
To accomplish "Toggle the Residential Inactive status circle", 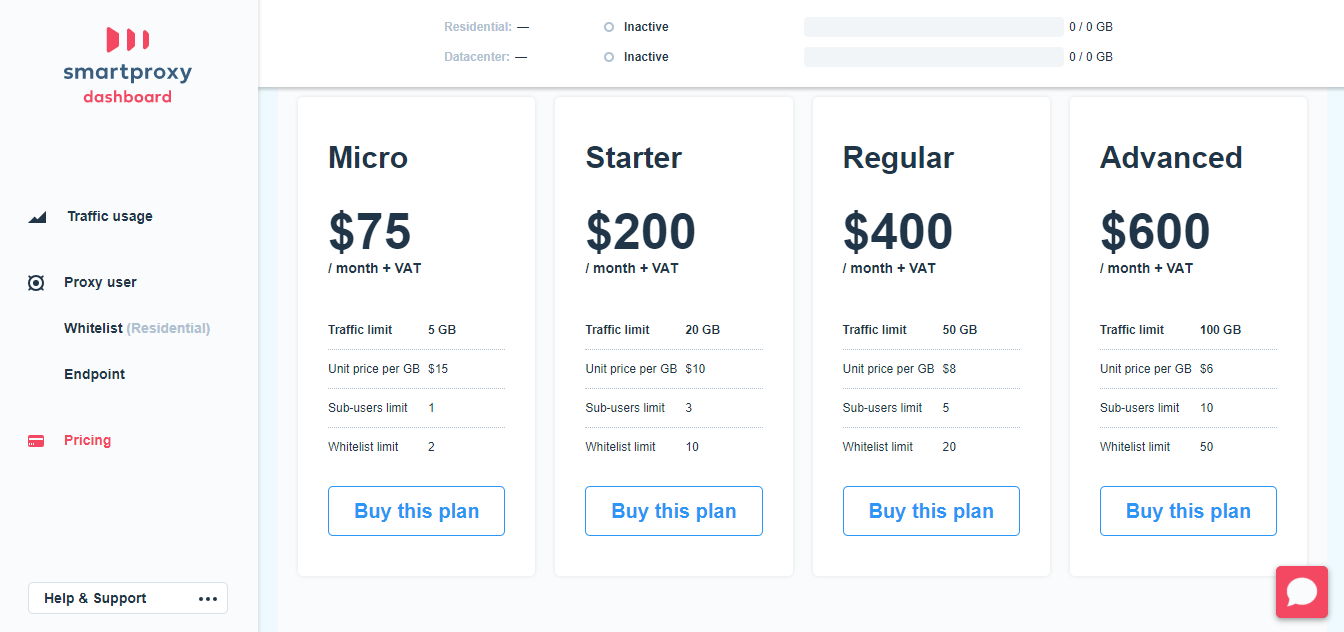I will [x=608, y=26].
